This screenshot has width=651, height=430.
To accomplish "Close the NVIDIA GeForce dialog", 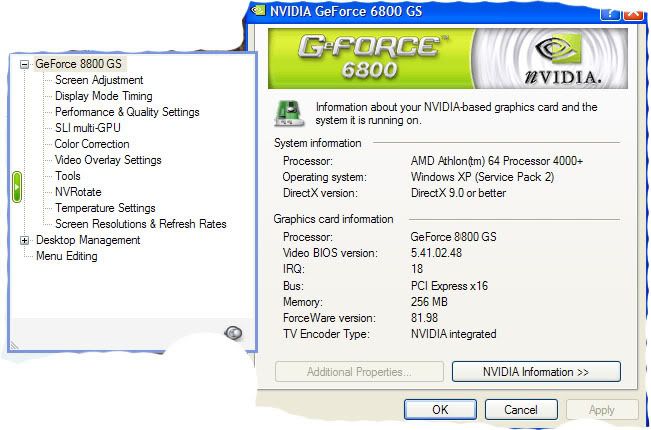I will click(x=633, y=12).
